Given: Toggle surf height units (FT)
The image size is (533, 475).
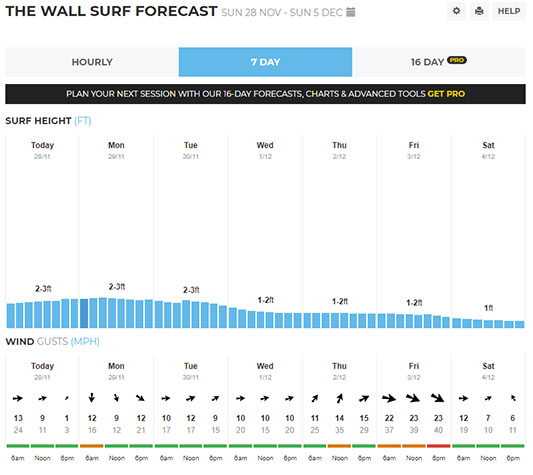Looking at the screenshot, I should click(x=83, y=121).
